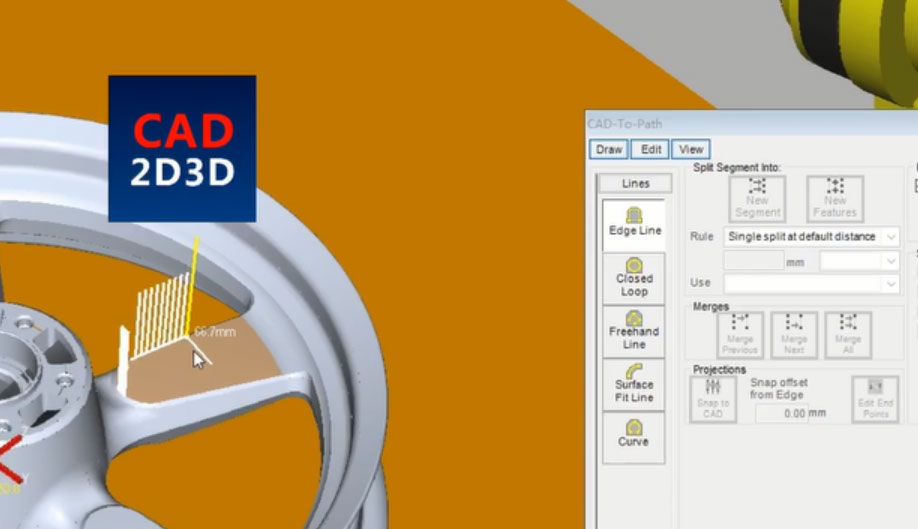Image resolution: width=918 pixels, height=529 pixels.
Task: Click the Snap to CAD icon
Action: [713, 399]
